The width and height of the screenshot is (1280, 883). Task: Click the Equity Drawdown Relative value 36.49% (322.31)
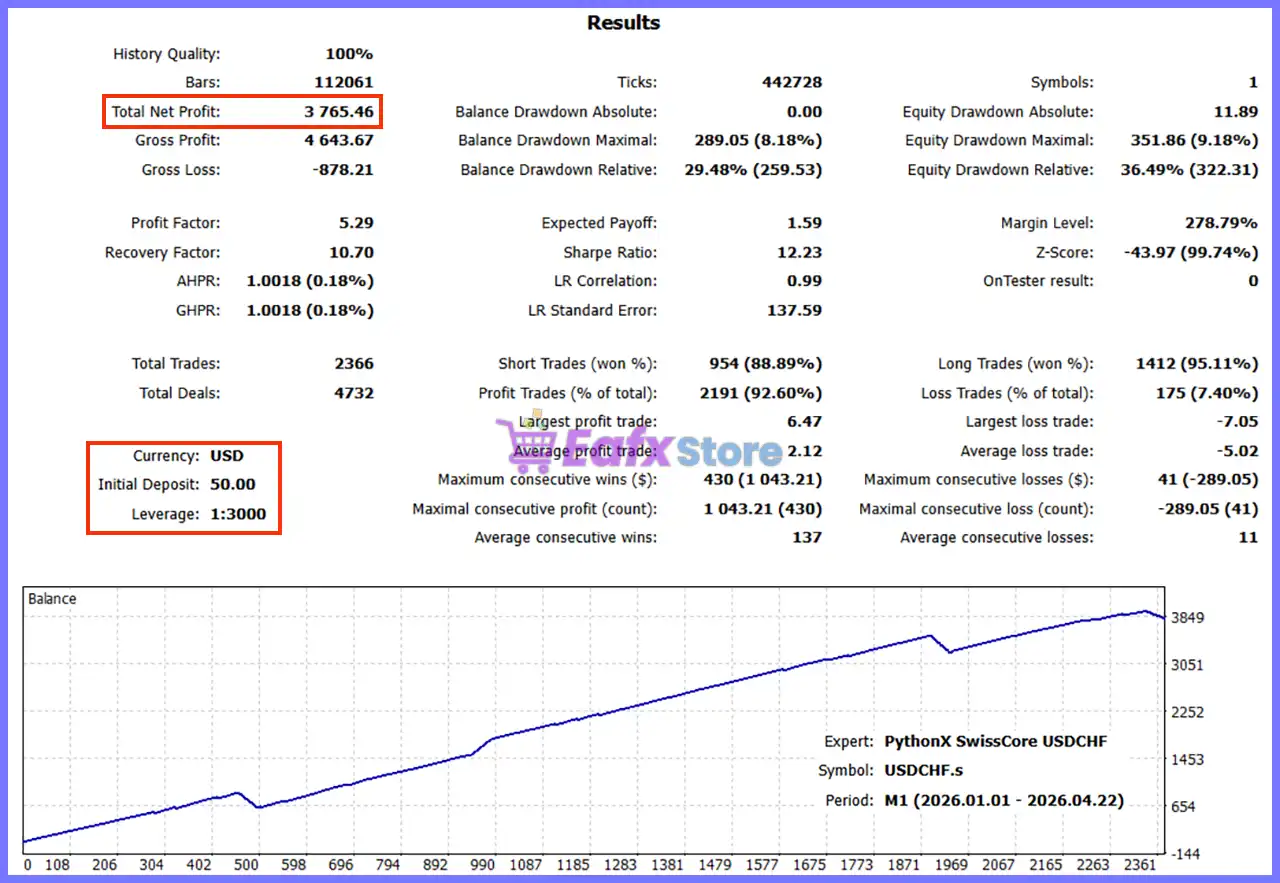point(1190,170)
